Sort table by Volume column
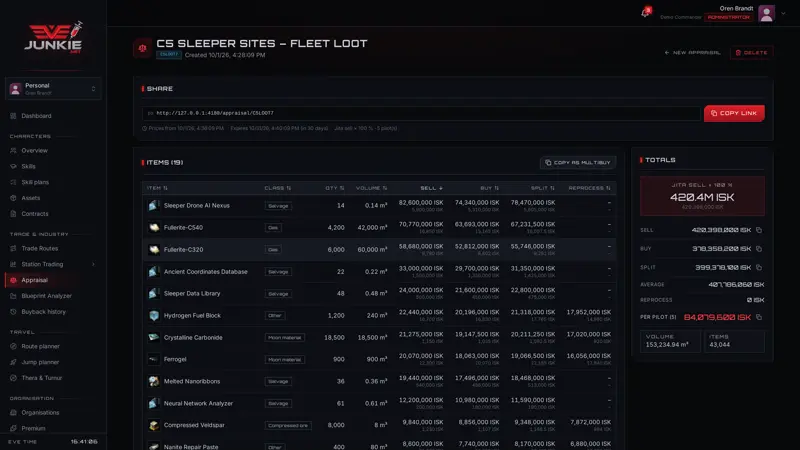The width and height of the screenshot is (800, 450). (371, 188)
